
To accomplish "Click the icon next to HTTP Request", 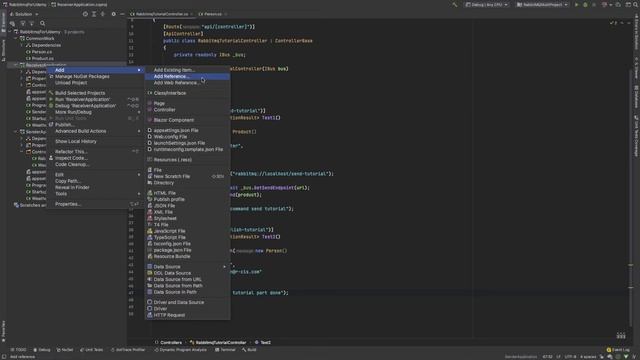I will tap(150, 315).
